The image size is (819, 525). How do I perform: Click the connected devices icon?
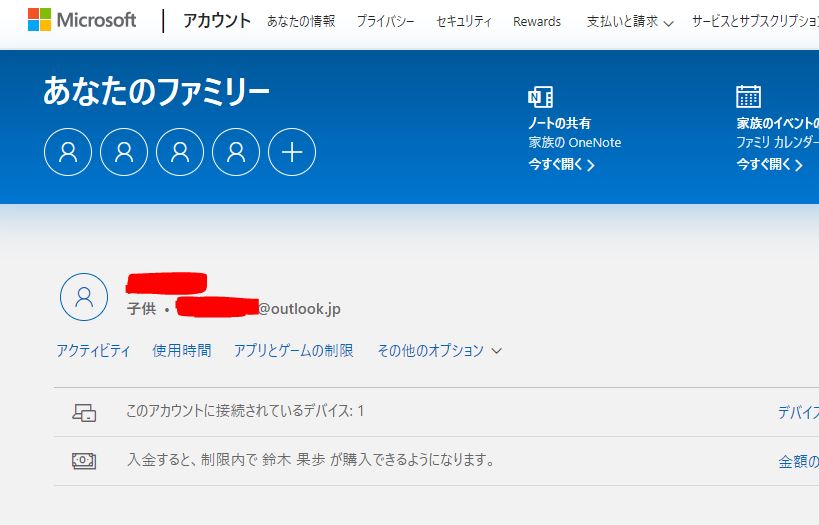coord(84,412)
